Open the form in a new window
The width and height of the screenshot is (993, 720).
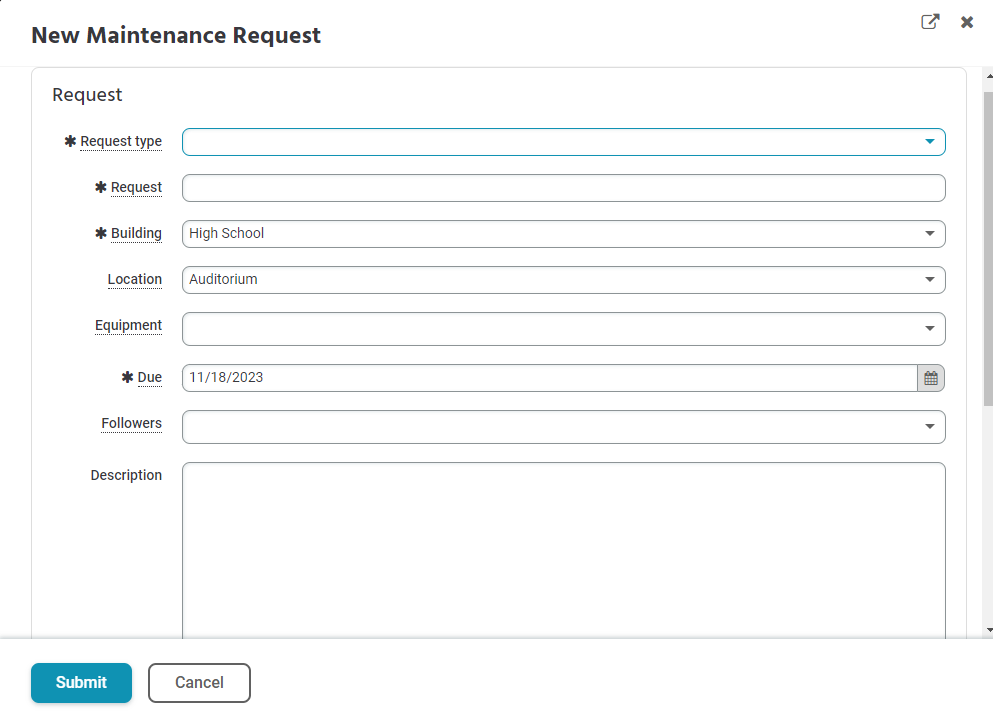click(x=930, y=22)
